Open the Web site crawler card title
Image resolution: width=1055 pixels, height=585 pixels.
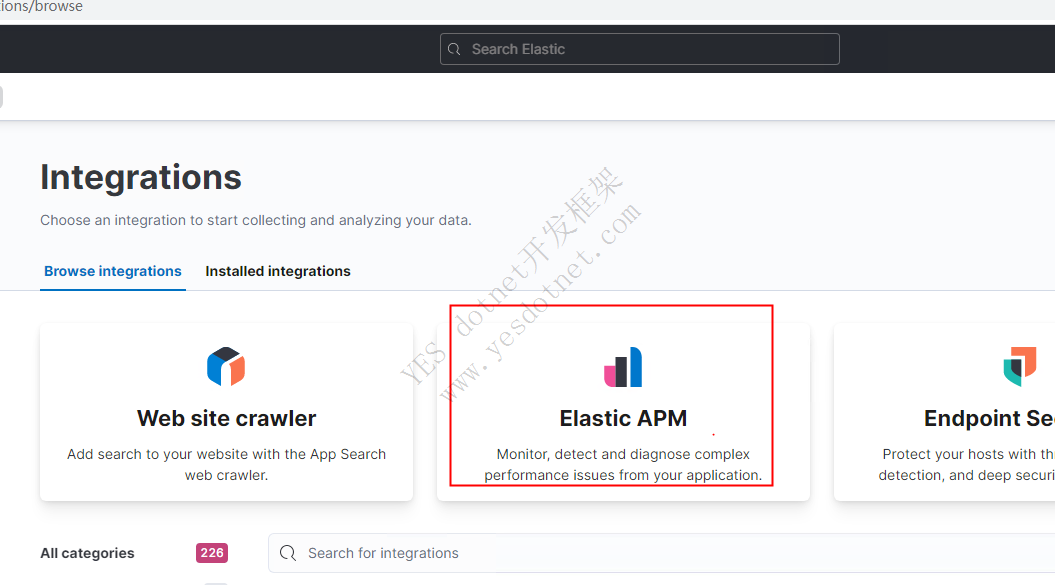coord(226,418)
